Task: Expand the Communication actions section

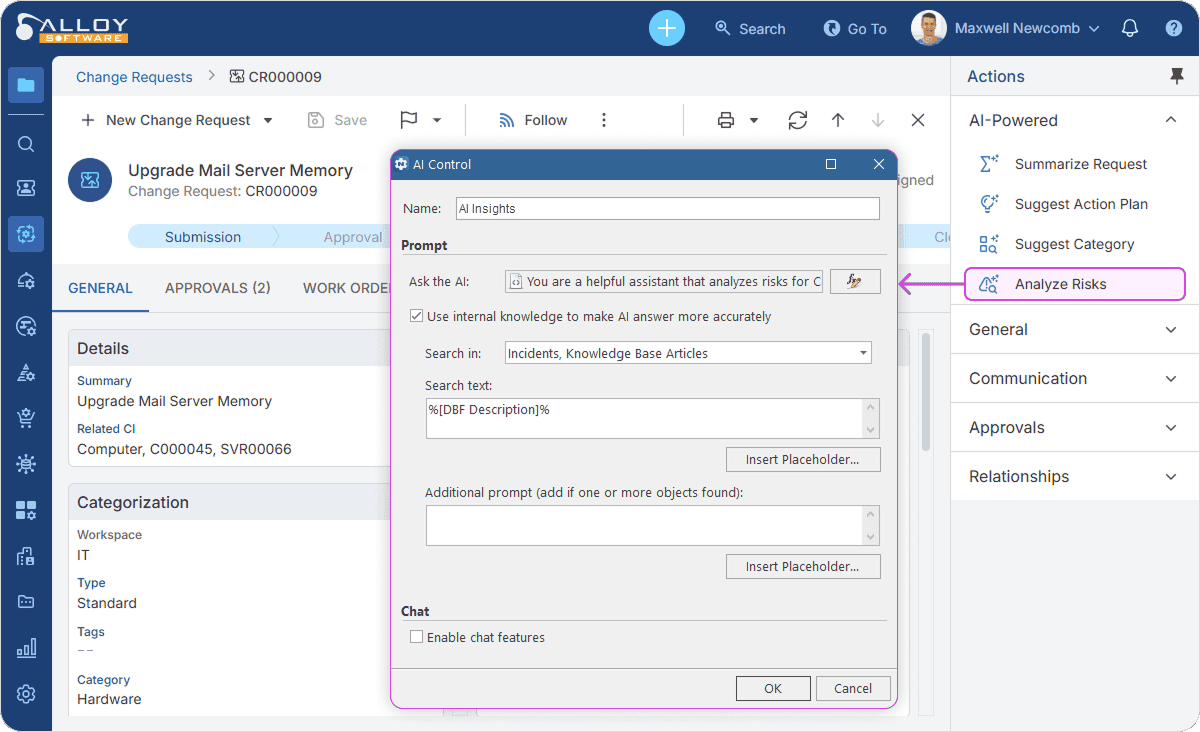Action: (1171, 378)
